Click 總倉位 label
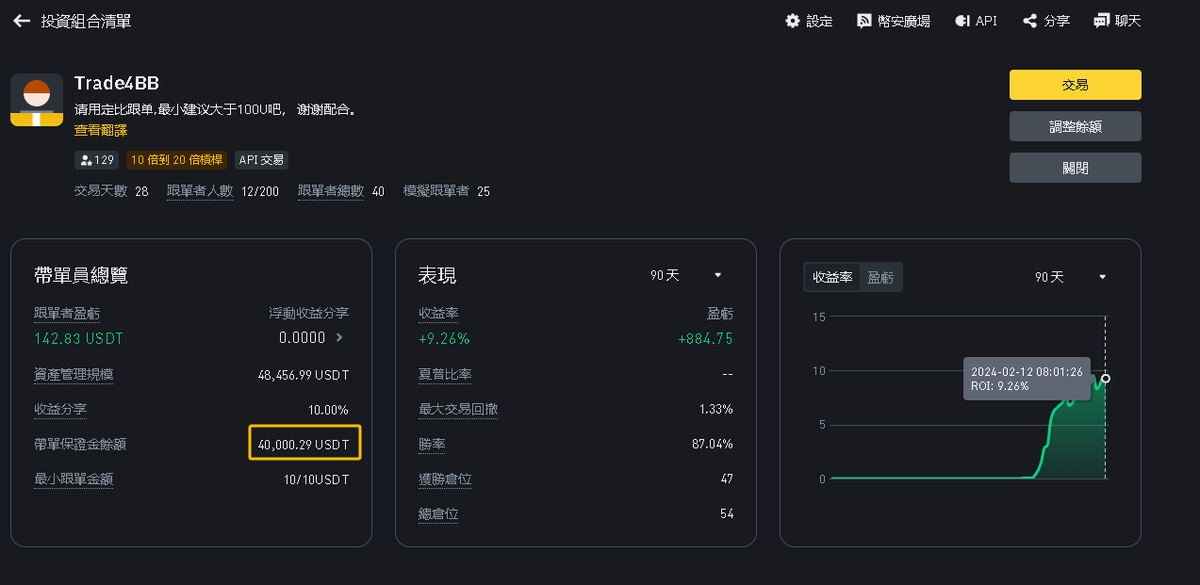1200x585 pixels. pyautogui.click(x=438, y=514)
